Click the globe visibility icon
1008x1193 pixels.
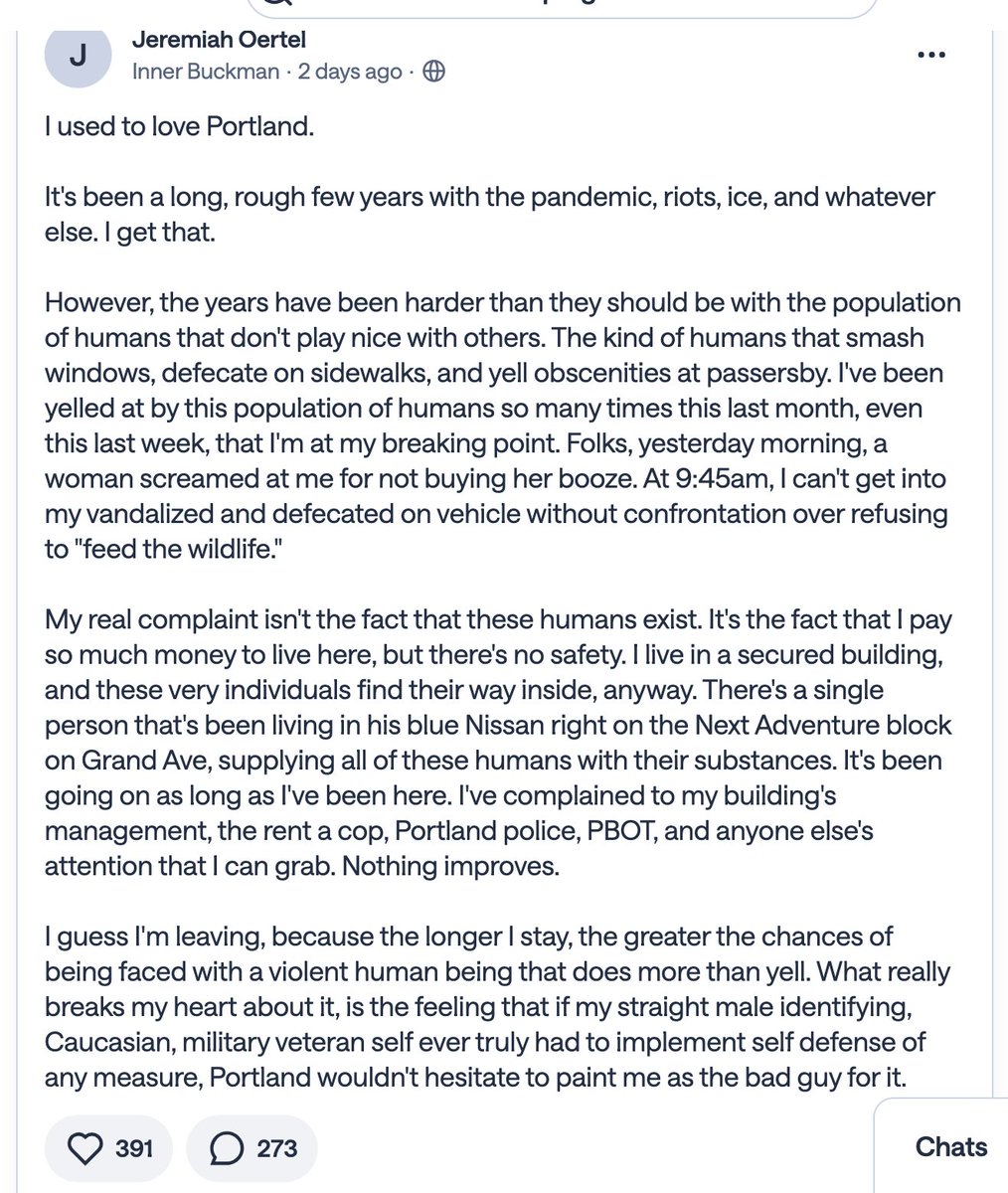pyautogui.click(x=433, y=72)
